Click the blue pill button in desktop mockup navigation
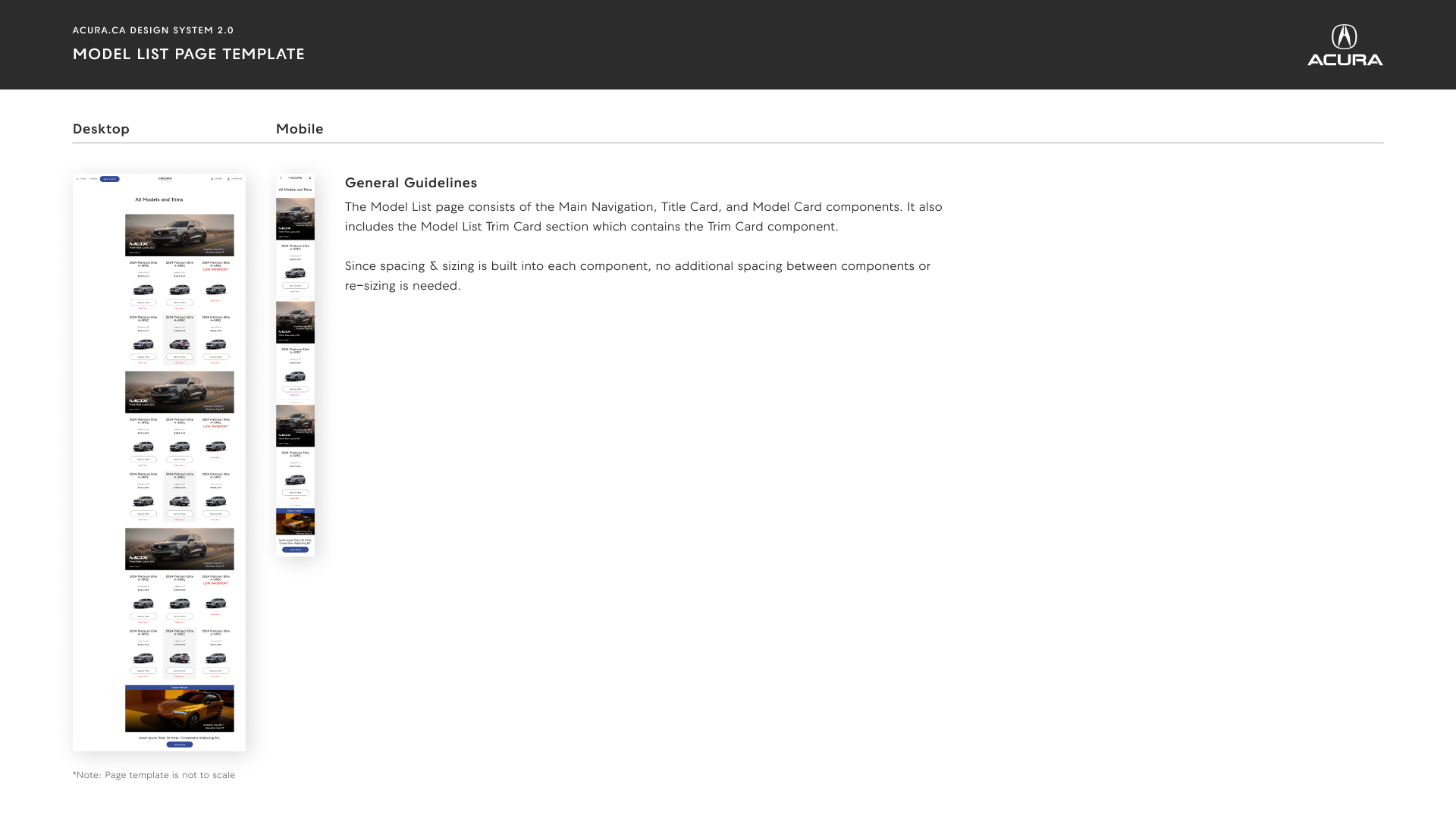 pos(109,179)
